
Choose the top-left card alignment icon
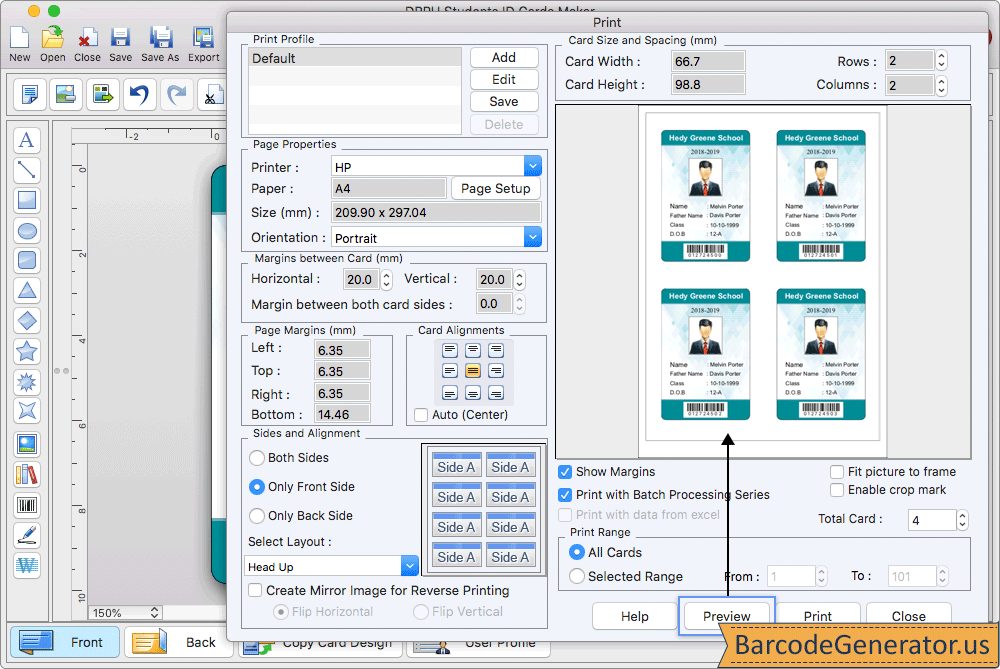coord(450,350)
